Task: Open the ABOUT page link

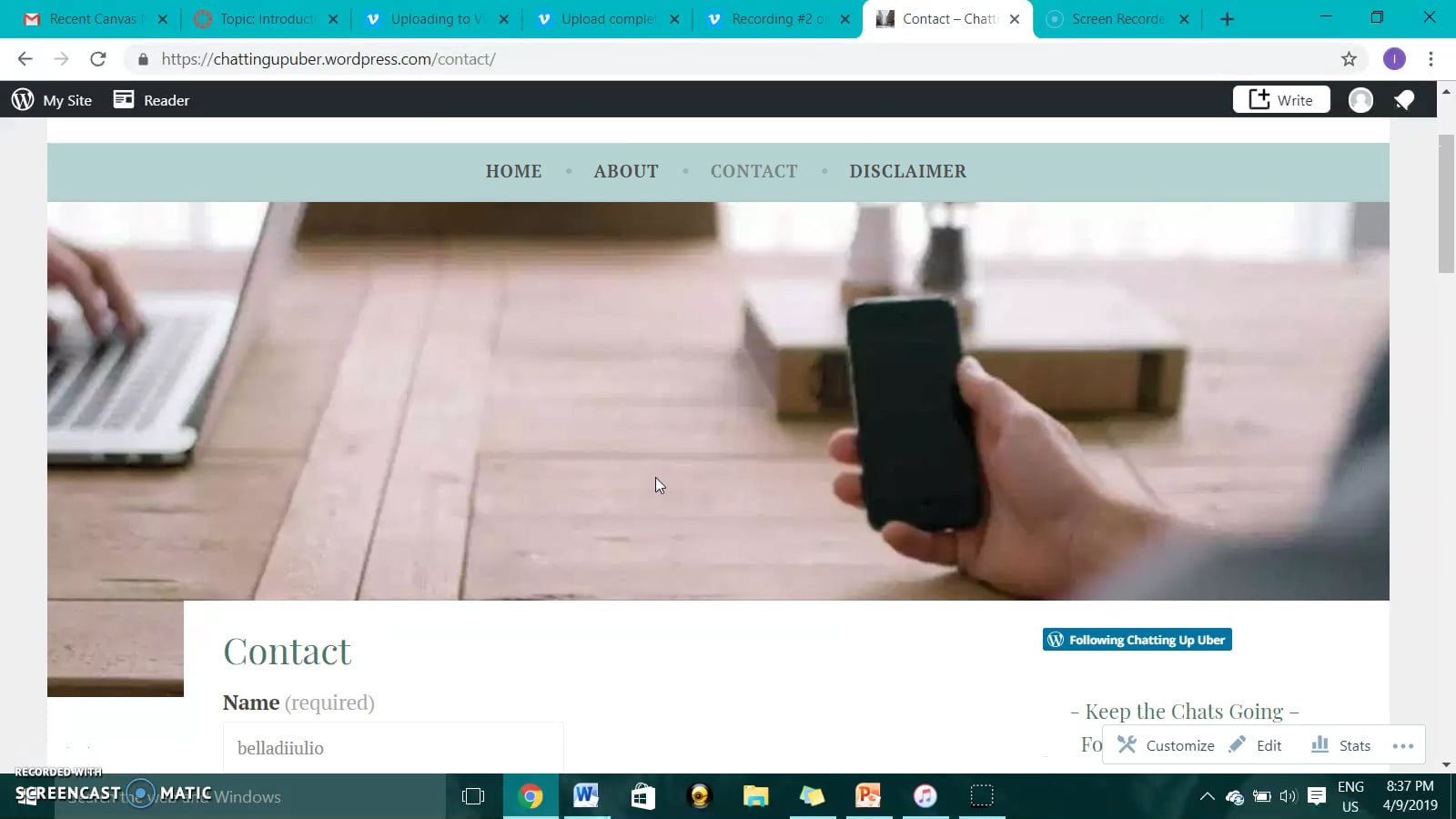Action: pyautogui.click(x=626, y=171)
